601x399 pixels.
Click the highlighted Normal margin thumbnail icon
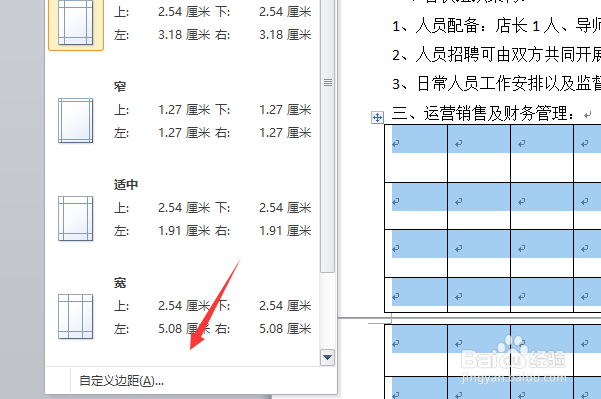pos(76,23)
